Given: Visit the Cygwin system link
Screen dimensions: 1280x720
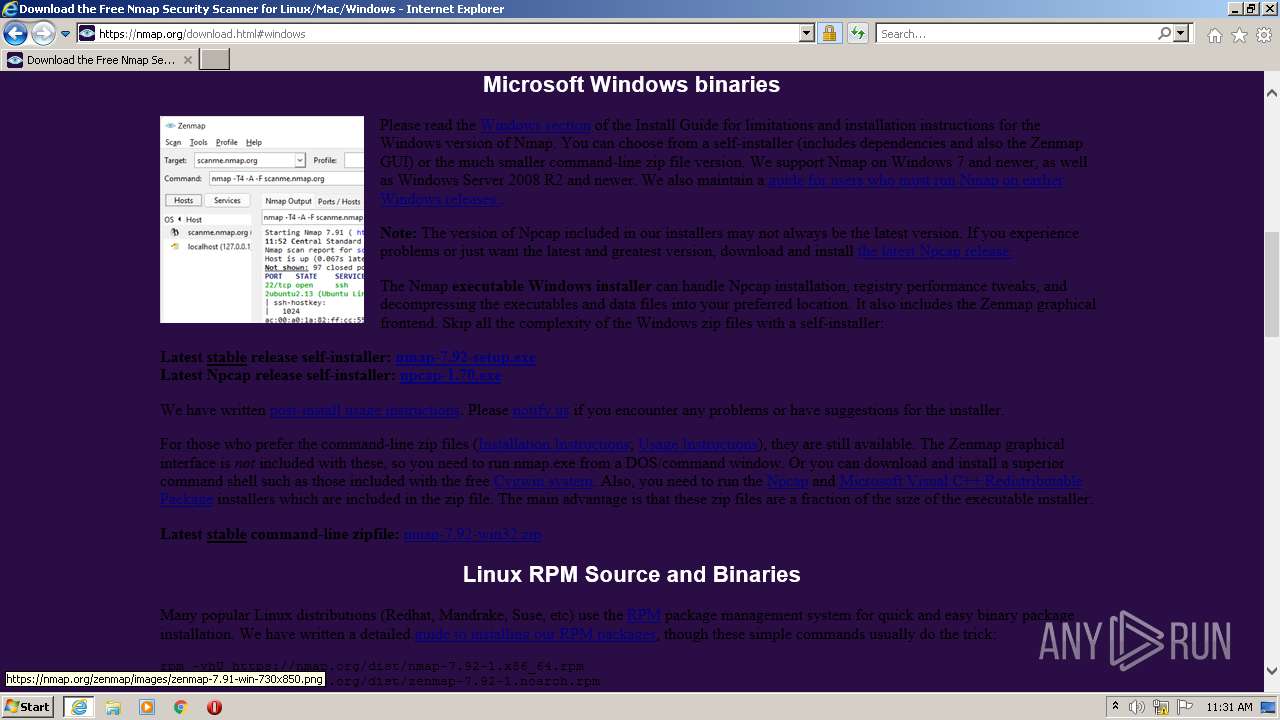Looking at the screenshot, I should point(543,481).
